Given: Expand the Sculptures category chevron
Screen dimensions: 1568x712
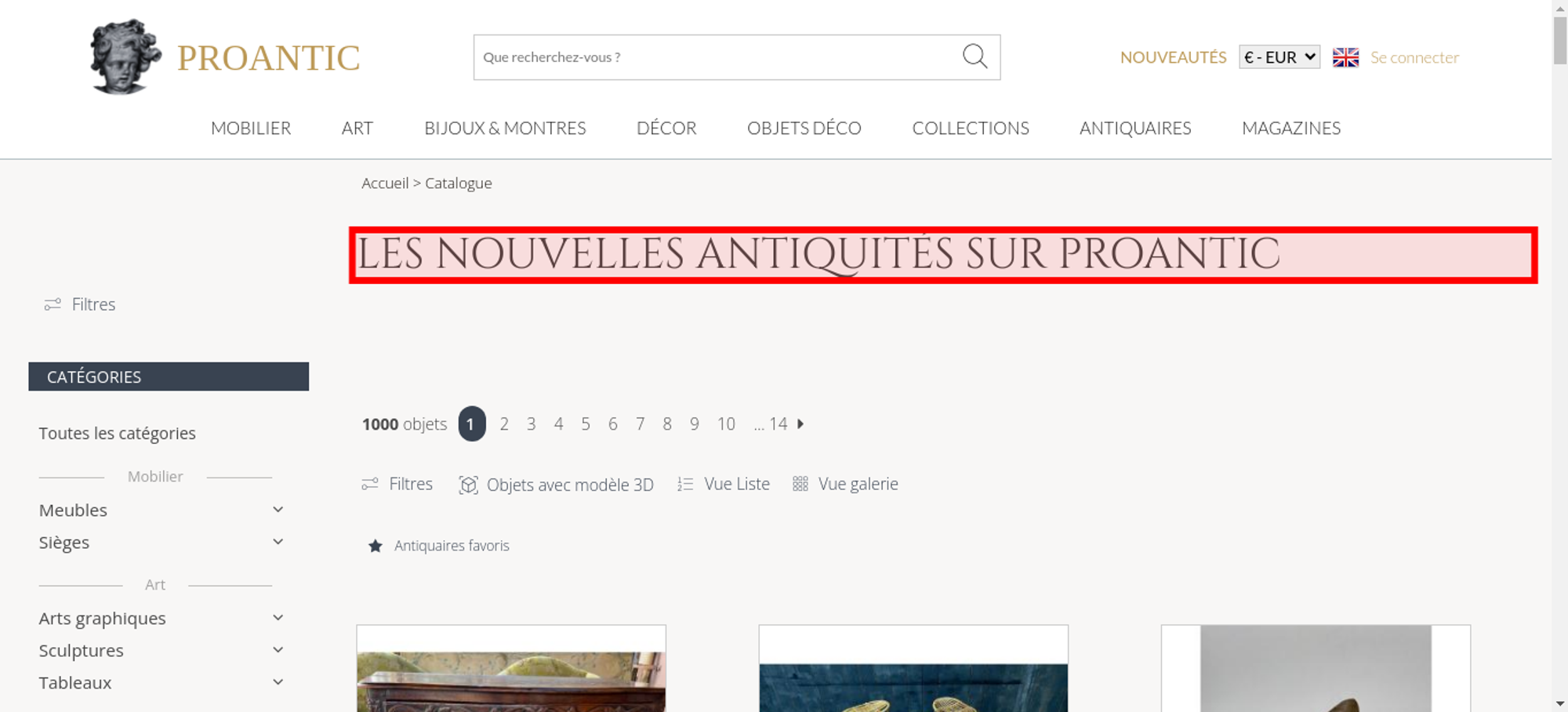Looking at the screenshot, I should point(278,650).
